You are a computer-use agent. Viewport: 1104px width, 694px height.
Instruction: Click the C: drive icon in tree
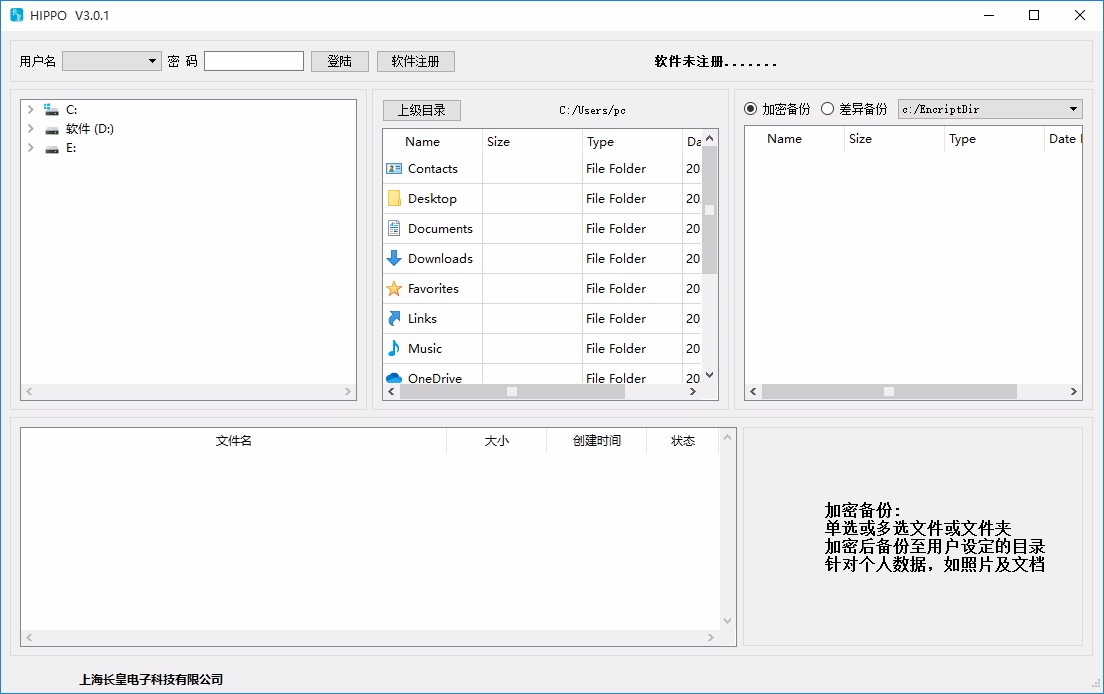(51, 110)
